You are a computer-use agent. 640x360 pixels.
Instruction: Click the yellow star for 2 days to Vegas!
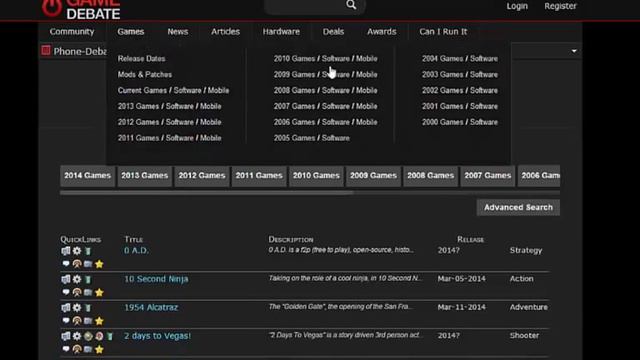[x=99, y=349]
